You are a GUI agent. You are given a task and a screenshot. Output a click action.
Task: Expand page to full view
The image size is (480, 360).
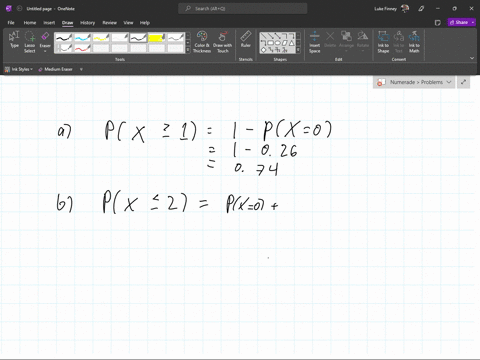(x=463, y=82)
